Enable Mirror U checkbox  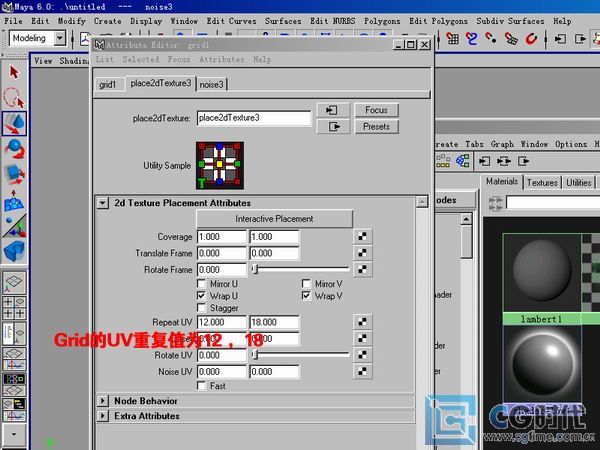201,284
